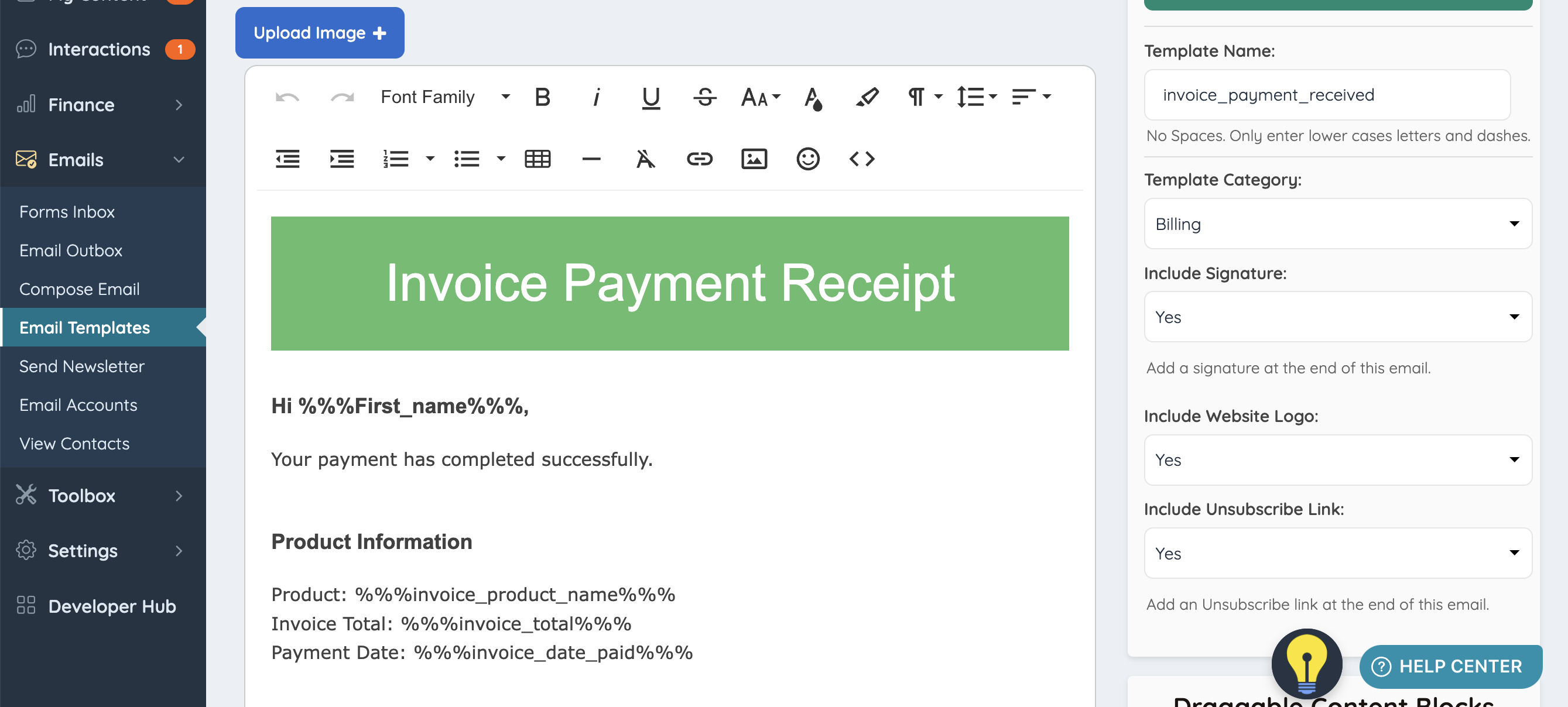Click the Upload Image button
Screen dimensions: 1568x707
pyautogui.click(x=320, y=33)
